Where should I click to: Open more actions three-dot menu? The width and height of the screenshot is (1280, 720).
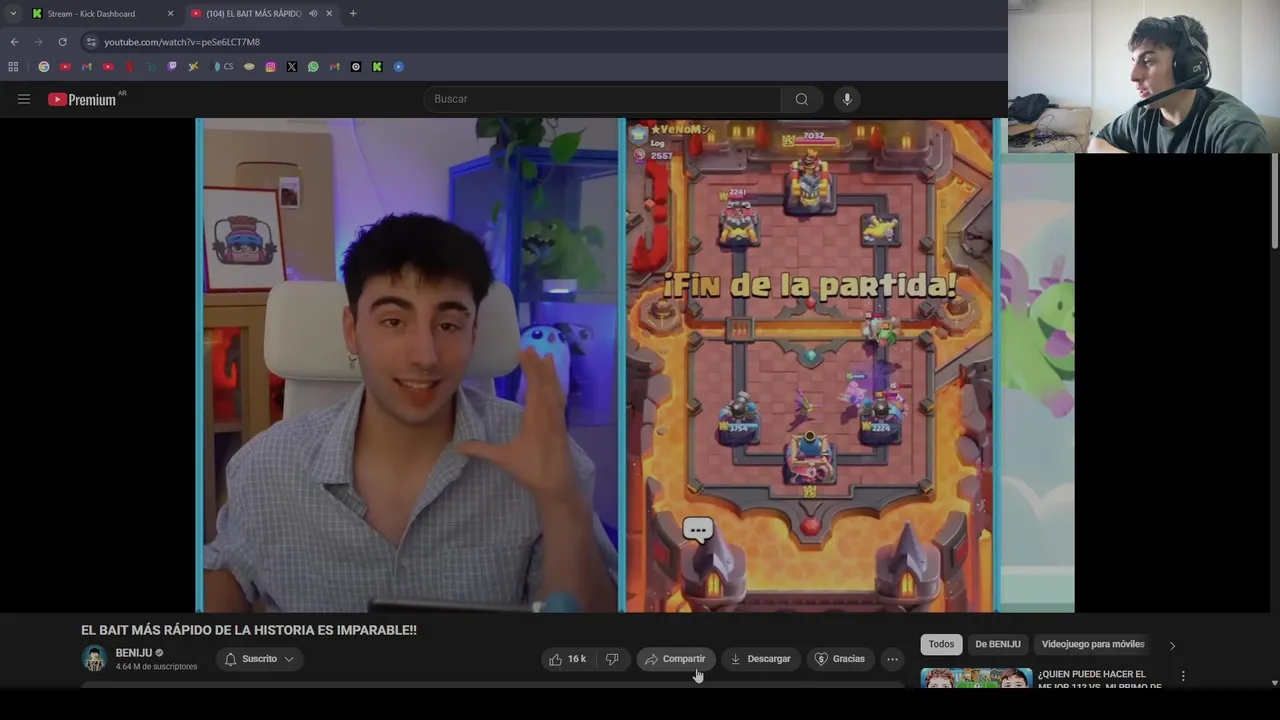coord(892,659)
